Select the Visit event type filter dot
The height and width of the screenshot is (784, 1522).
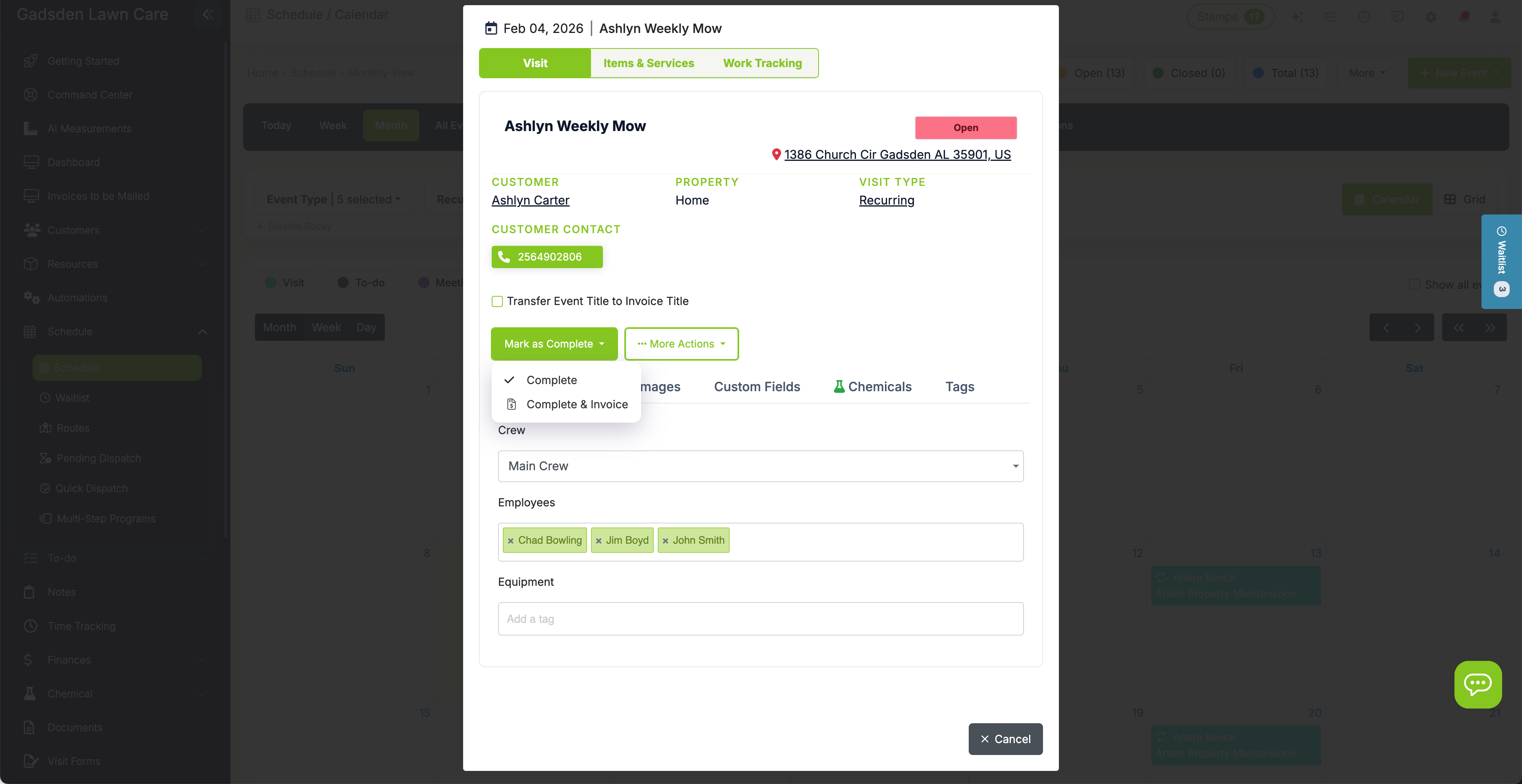272,282
